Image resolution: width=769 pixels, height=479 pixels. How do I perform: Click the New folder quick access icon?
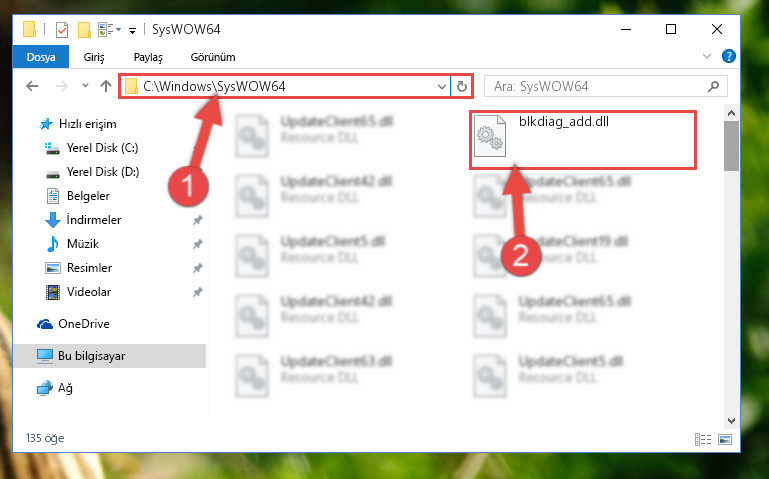point(84,30)
